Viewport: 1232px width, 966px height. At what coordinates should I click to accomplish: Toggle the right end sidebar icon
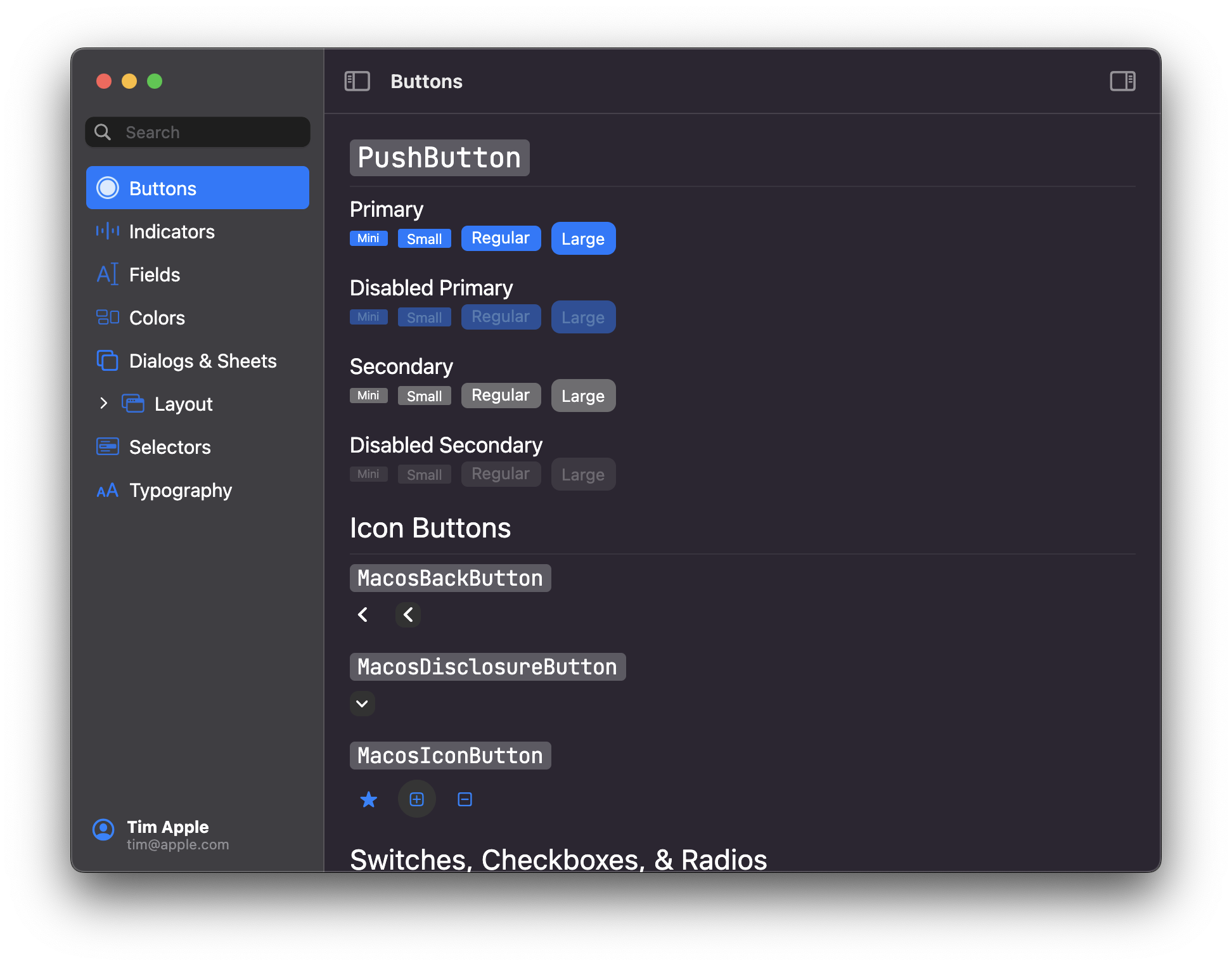click(x=1122, y=81)
